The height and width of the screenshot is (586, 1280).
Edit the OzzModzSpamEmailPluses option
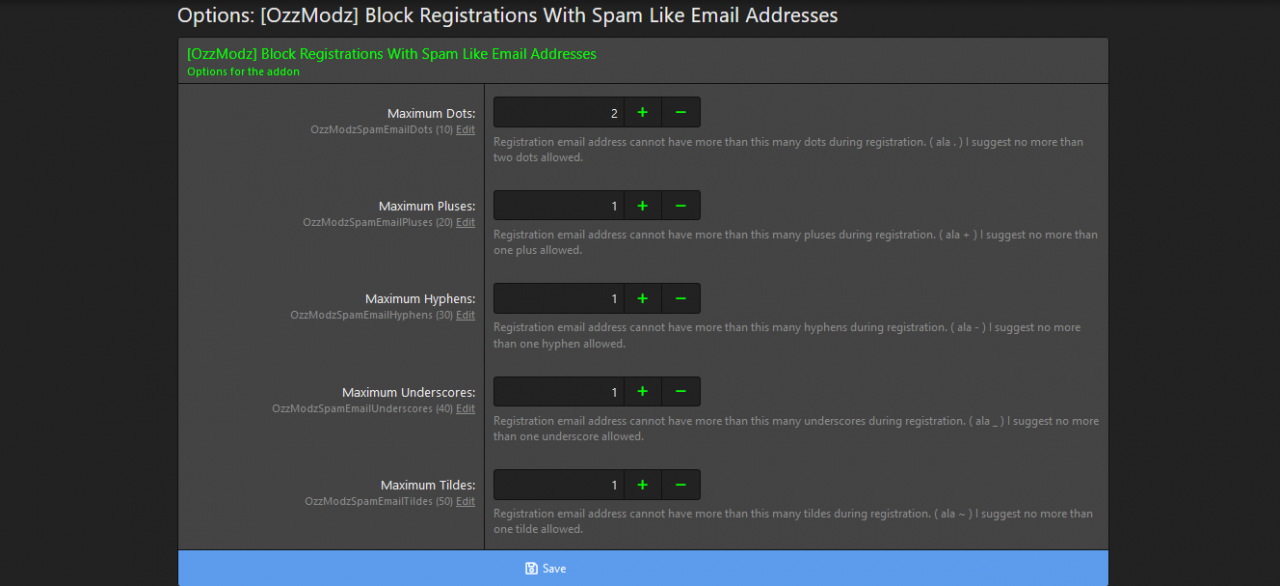click(x=465, y=223)
